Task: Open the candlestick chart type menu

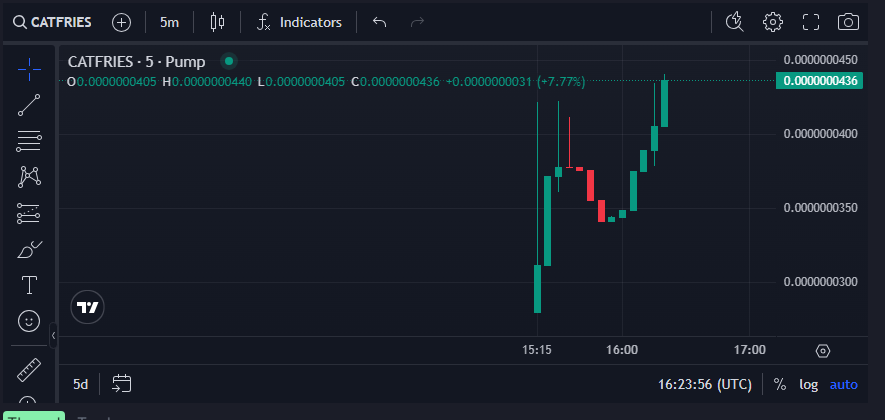Action: click(x=217, y=23)
